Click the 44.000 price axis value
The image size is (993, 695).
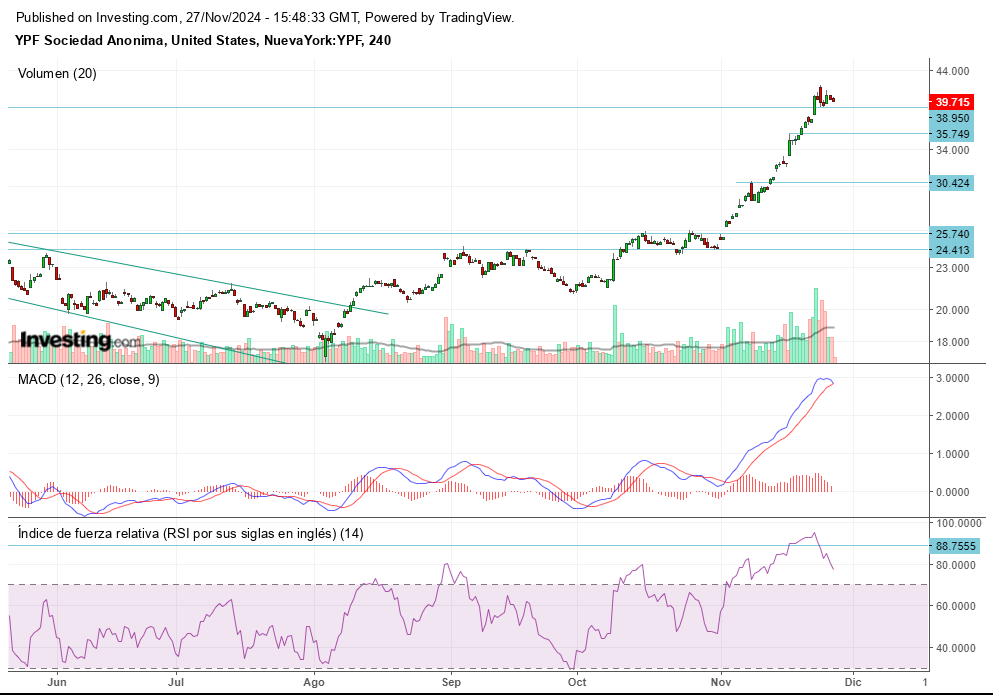[x=952, y=71]
